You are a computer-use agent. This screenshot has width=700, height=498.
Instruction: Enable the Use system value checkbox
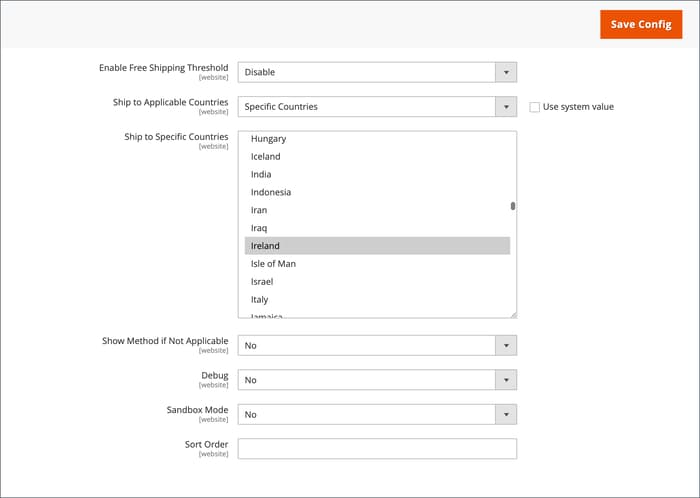coord(535,106)
